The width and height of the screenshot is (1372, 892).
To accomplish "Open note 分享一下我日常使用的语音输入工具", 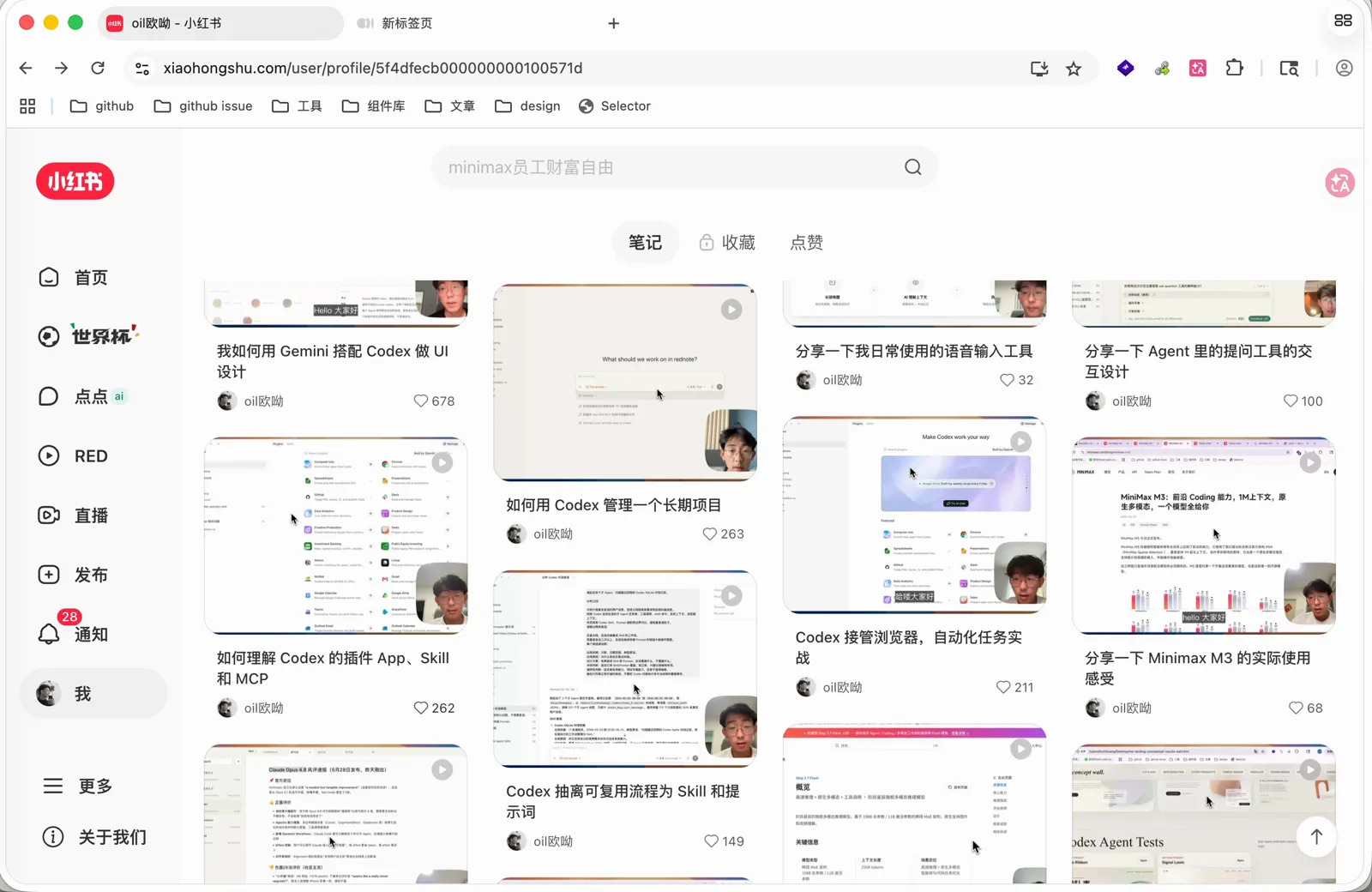I will coord(913,351).
